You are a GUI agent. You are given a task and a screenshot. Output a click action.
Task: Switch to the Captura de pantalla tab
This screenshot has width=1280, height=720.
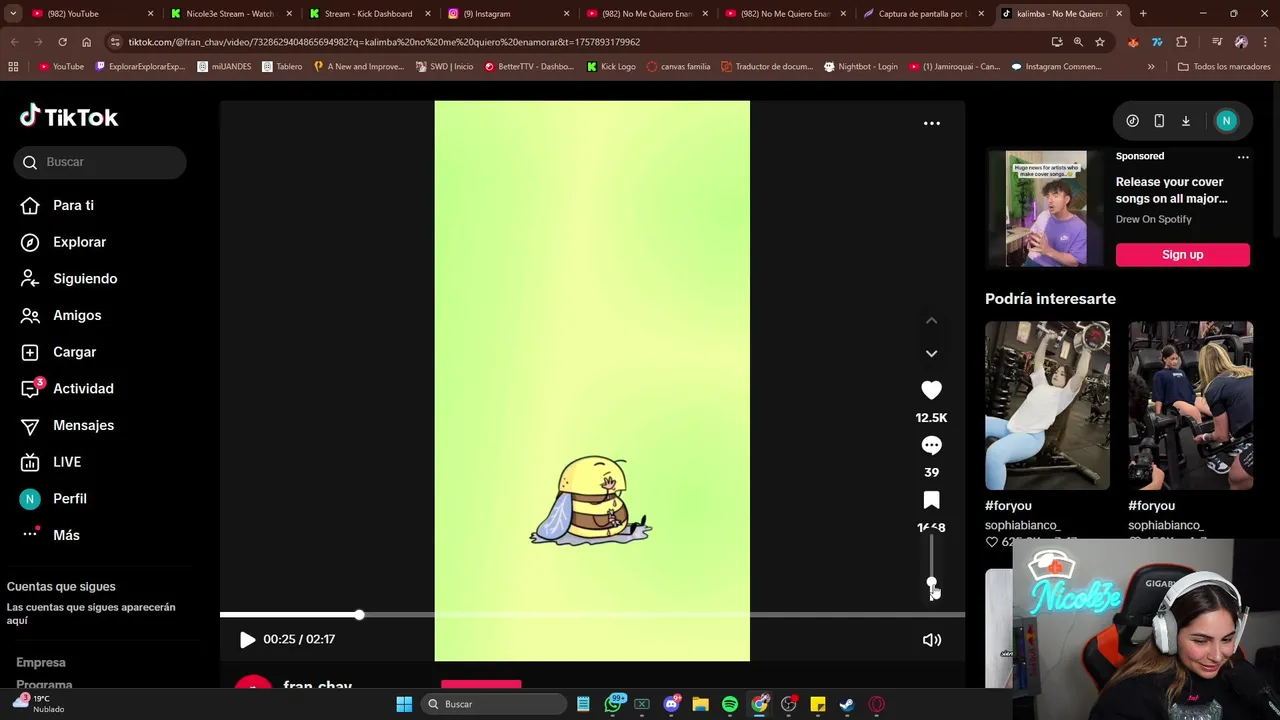(x=922, y=14)
